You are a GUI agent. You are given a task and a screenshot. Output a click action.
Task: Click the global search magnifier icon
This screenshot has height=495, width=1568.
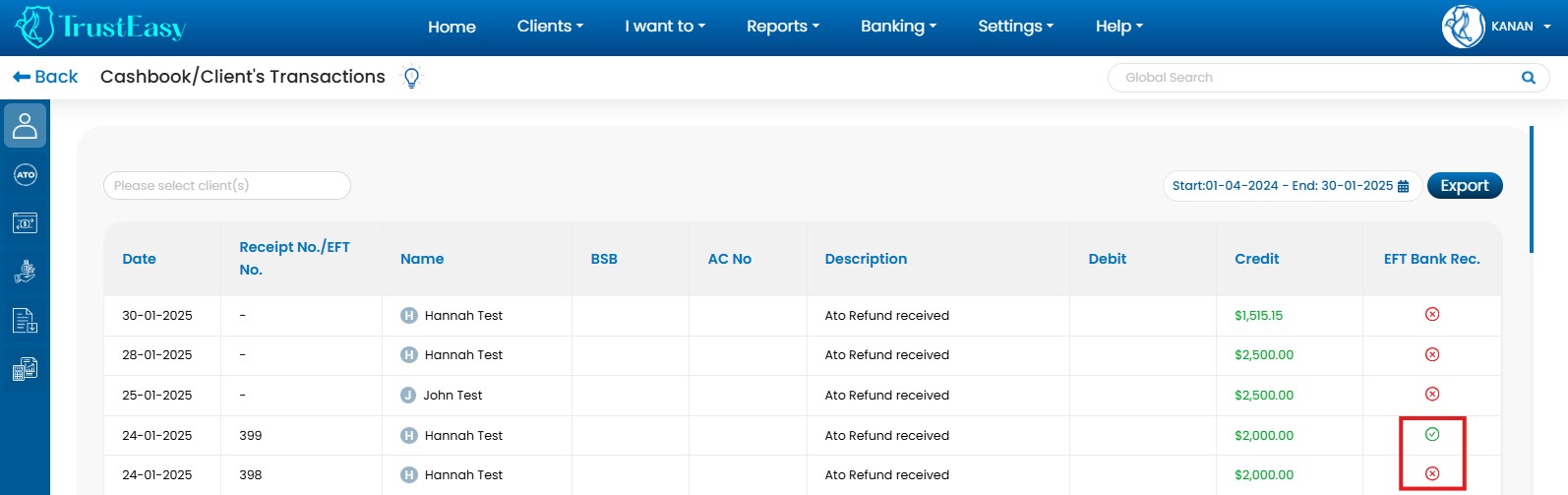pyautogui.click(x=1528, y=78)
